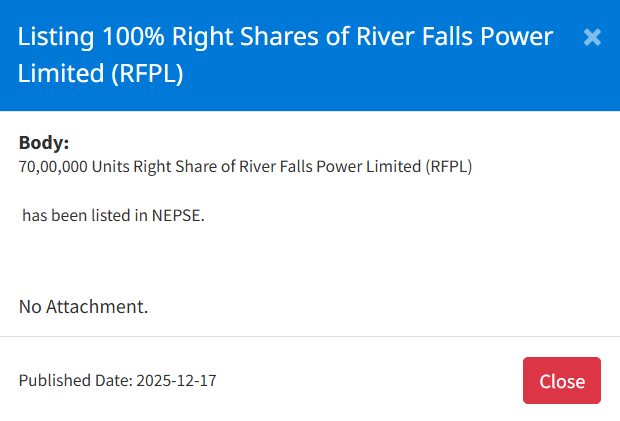Click the "Published Date:" label

click(x=75, y=380)
